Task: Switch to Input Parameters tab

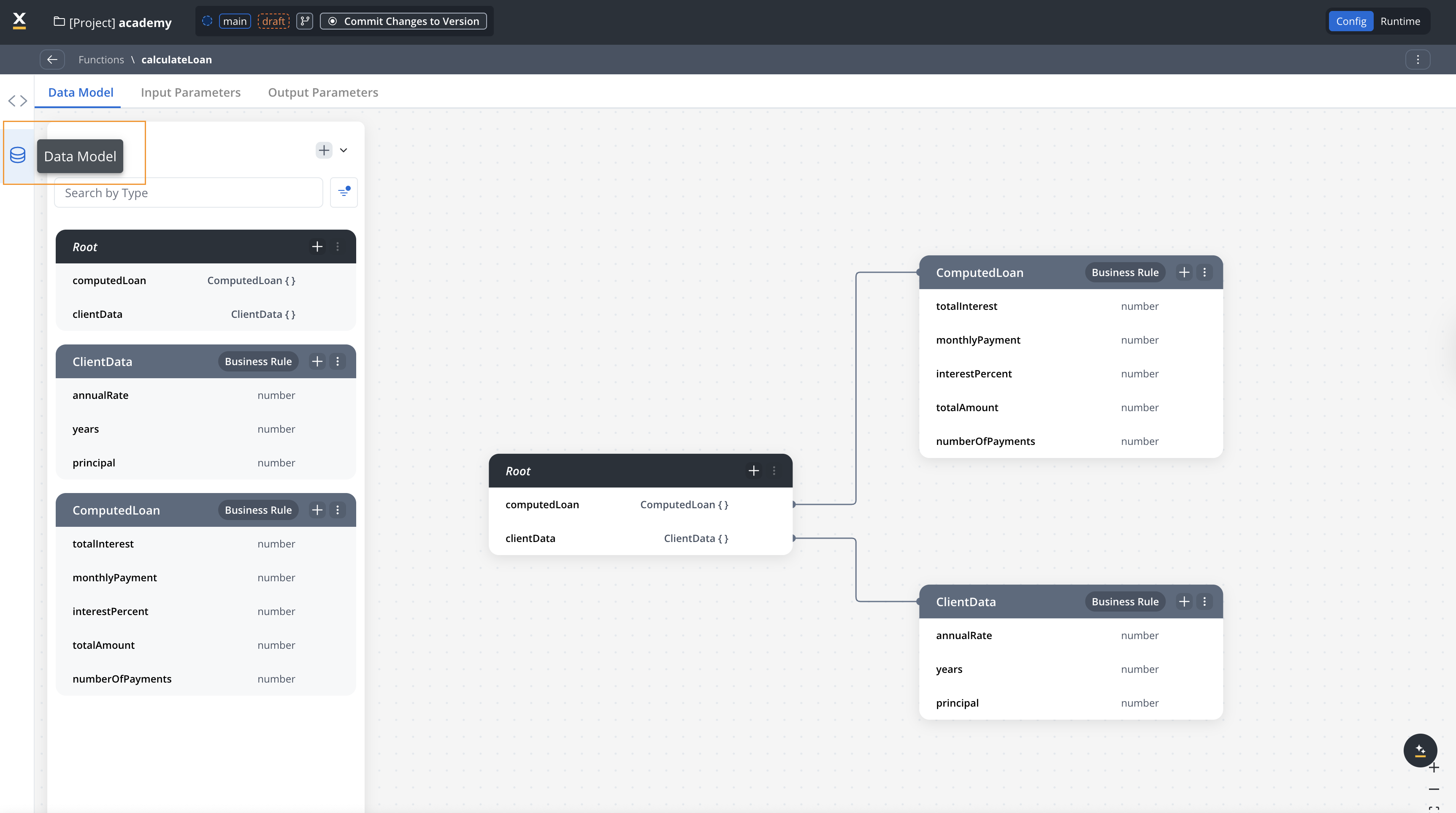Action: point(190,92)
